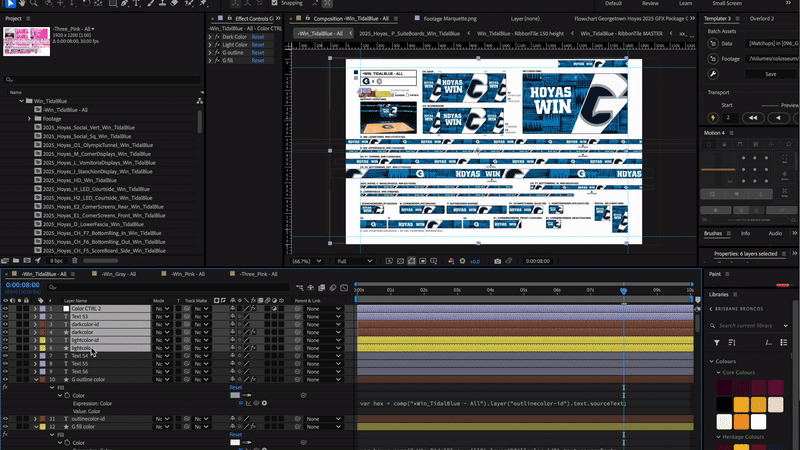This screenshot has width=800, height=450.
Task: Toggle visibility of outlinecolor-id layer
Action: (5, 419)
